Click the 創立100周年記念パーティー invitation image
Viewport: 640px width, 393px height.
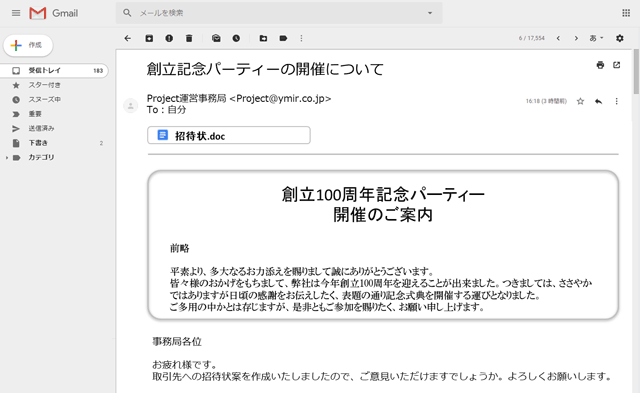tap(383, 245)
